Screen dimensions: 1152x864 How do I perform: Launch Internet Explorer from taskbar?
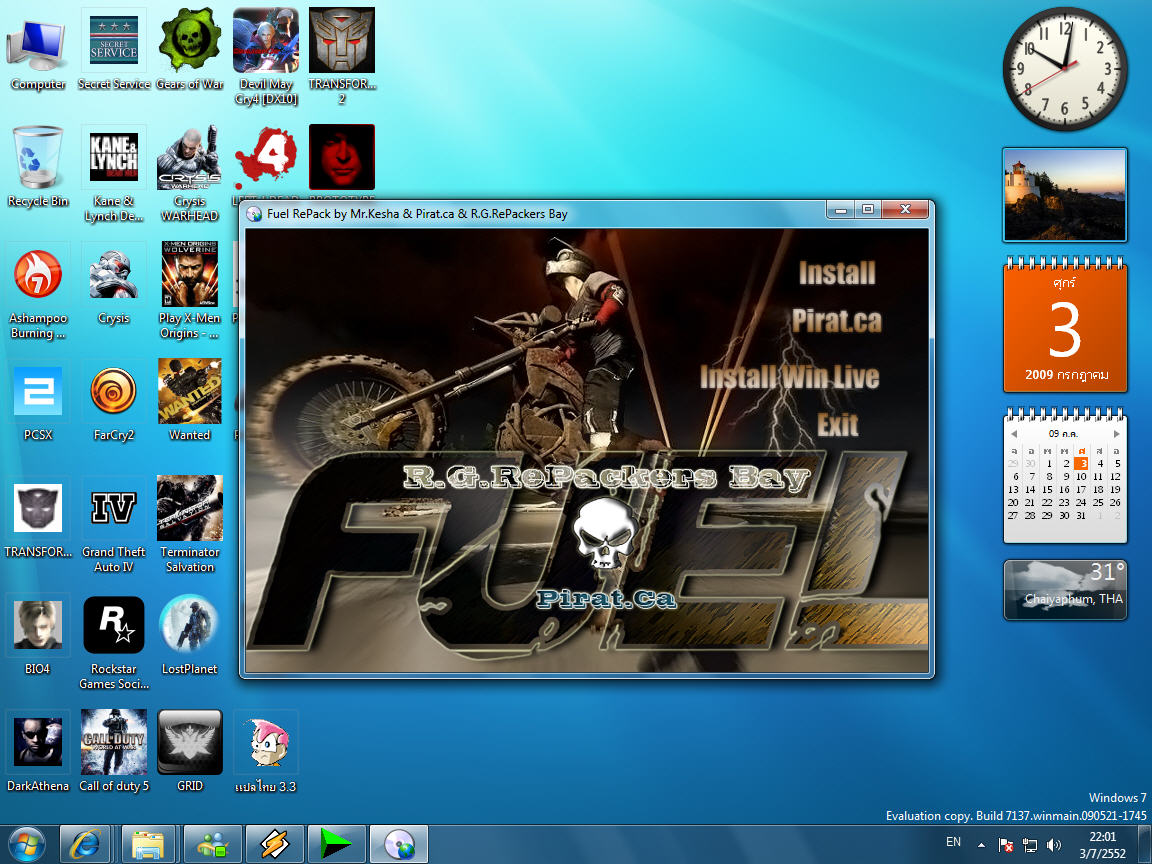click(84, 844)
